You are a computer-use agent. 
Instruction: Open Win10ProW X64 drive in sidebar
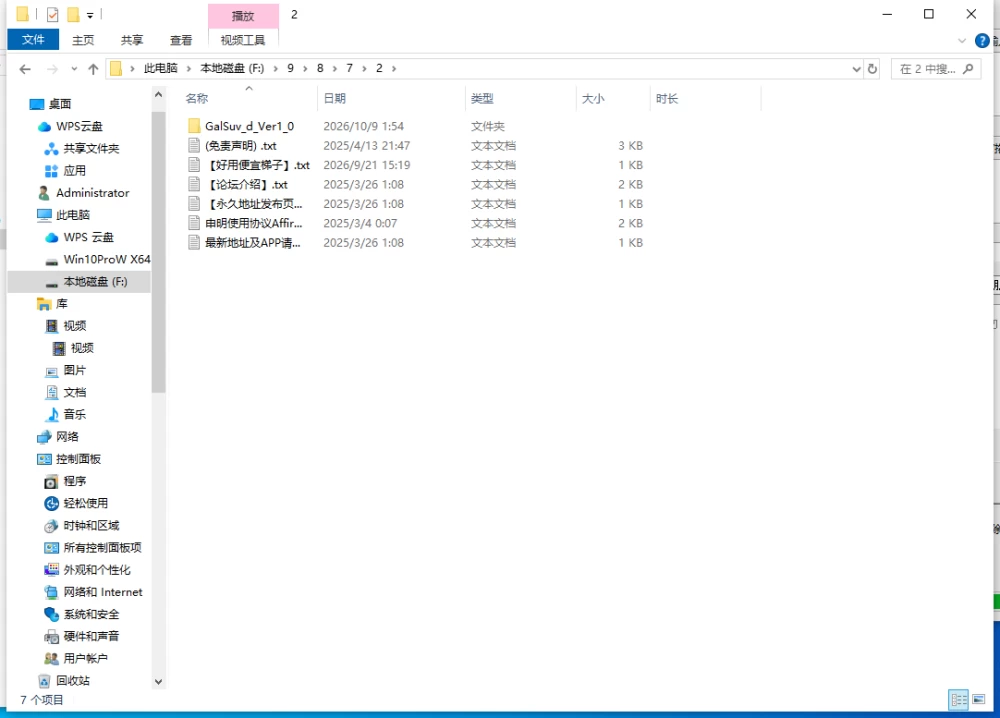click(107, 260)
